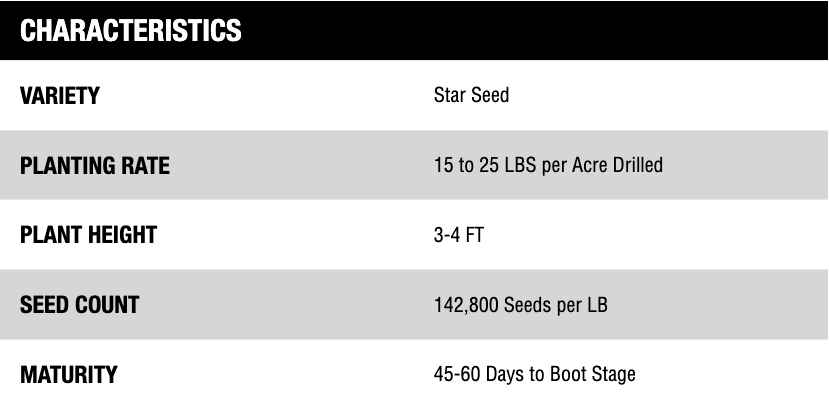
Task: Select the PLANT HEIGHT row label
Action: coord(89,236)
